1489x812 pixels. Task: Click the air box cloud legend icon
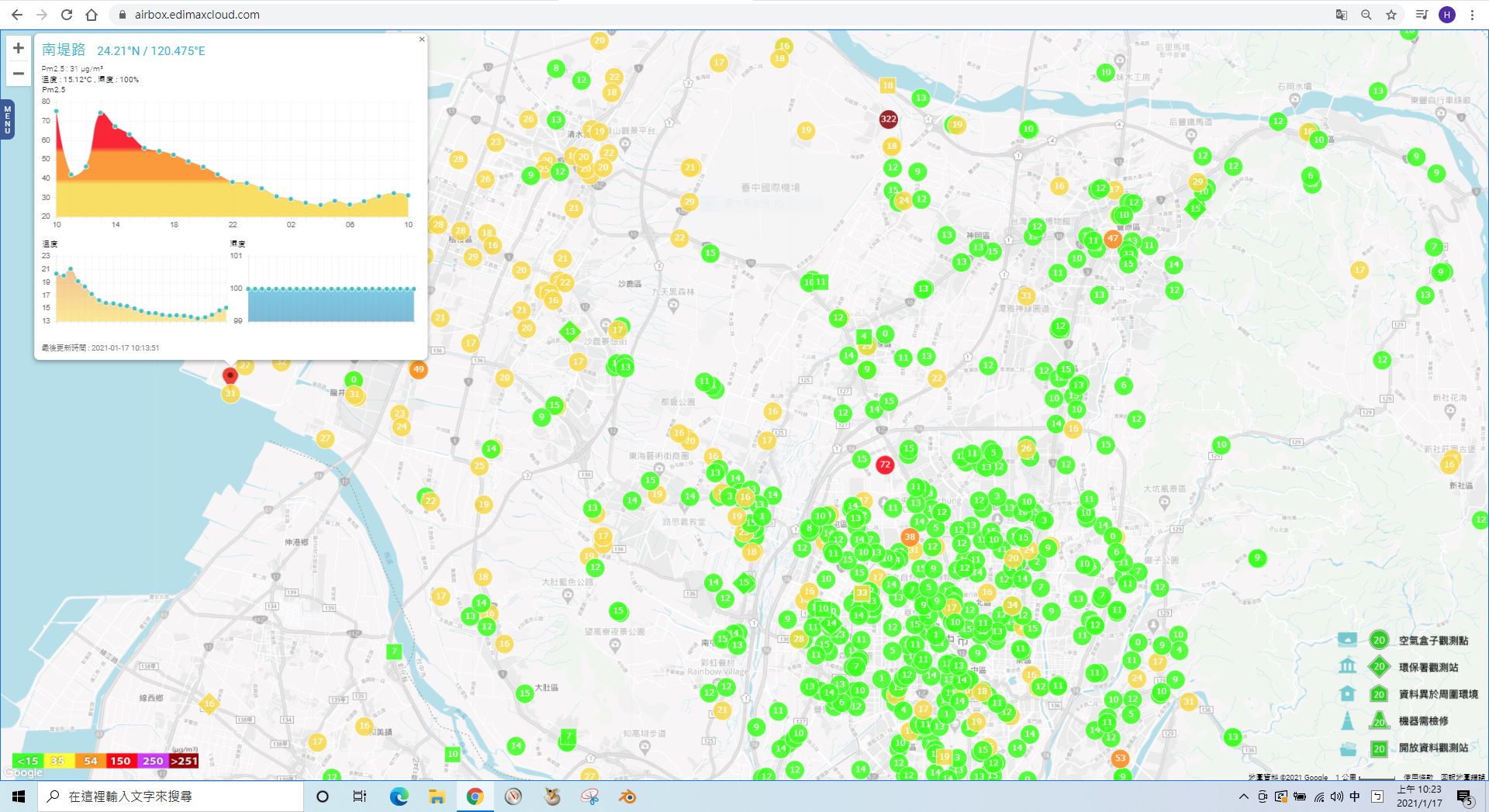(x=1348, y=640)
